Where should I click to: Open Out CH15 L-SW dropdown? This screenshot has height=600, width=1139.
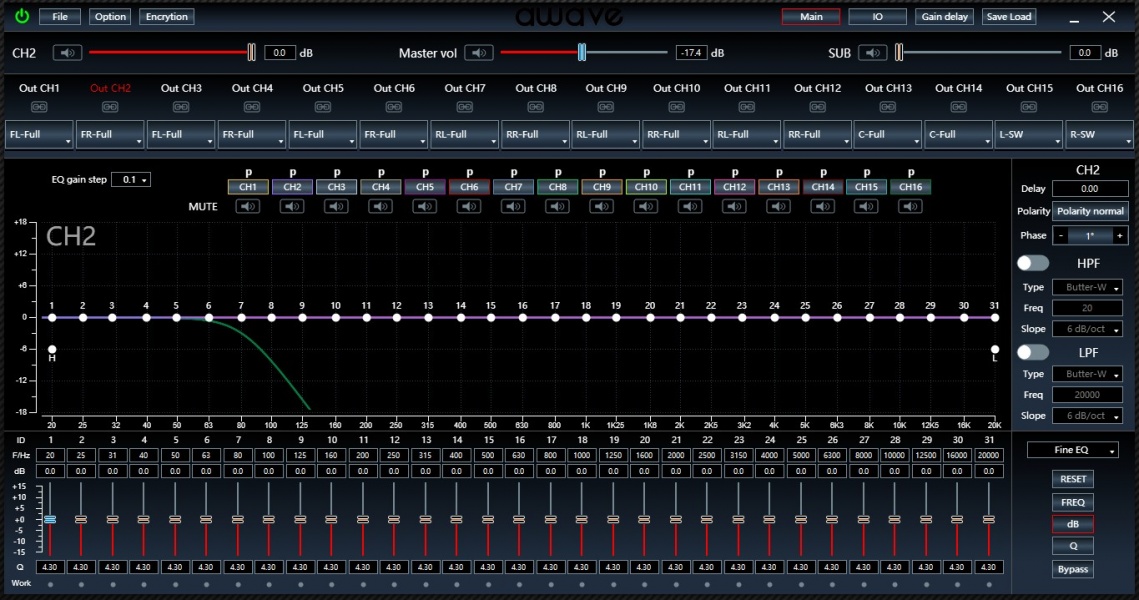tap(1029, 134)
